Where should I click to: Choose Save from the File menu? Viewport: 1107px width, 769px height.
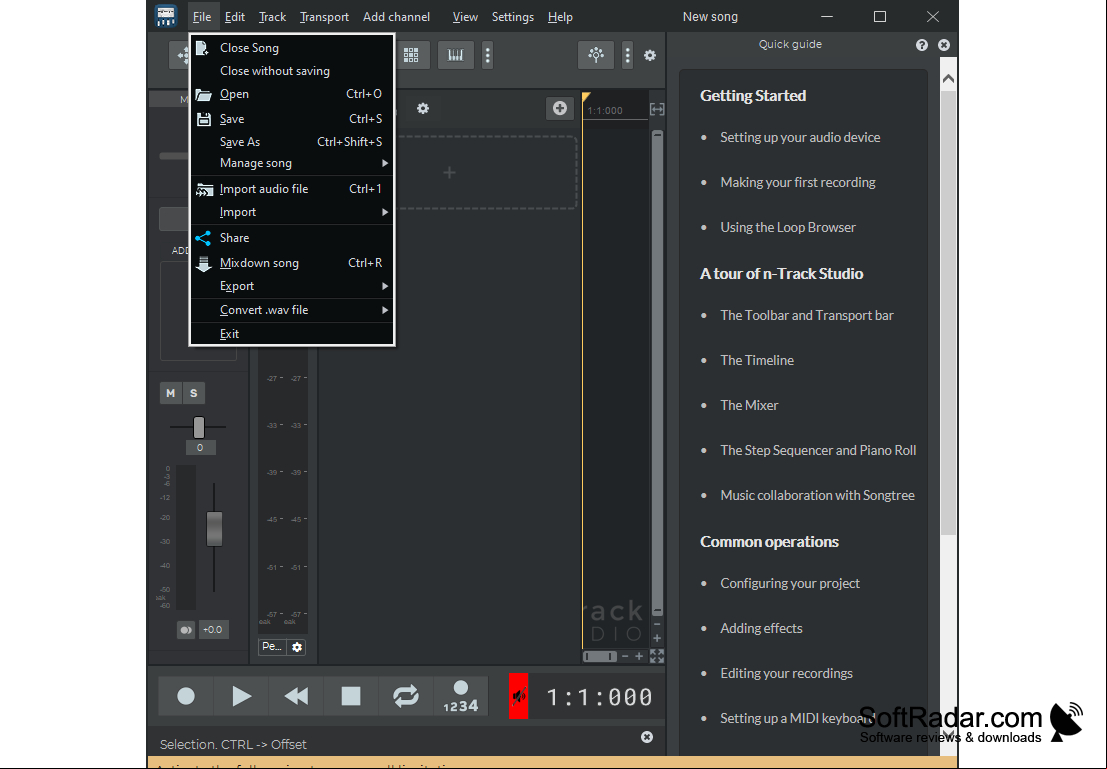point(292,119)
